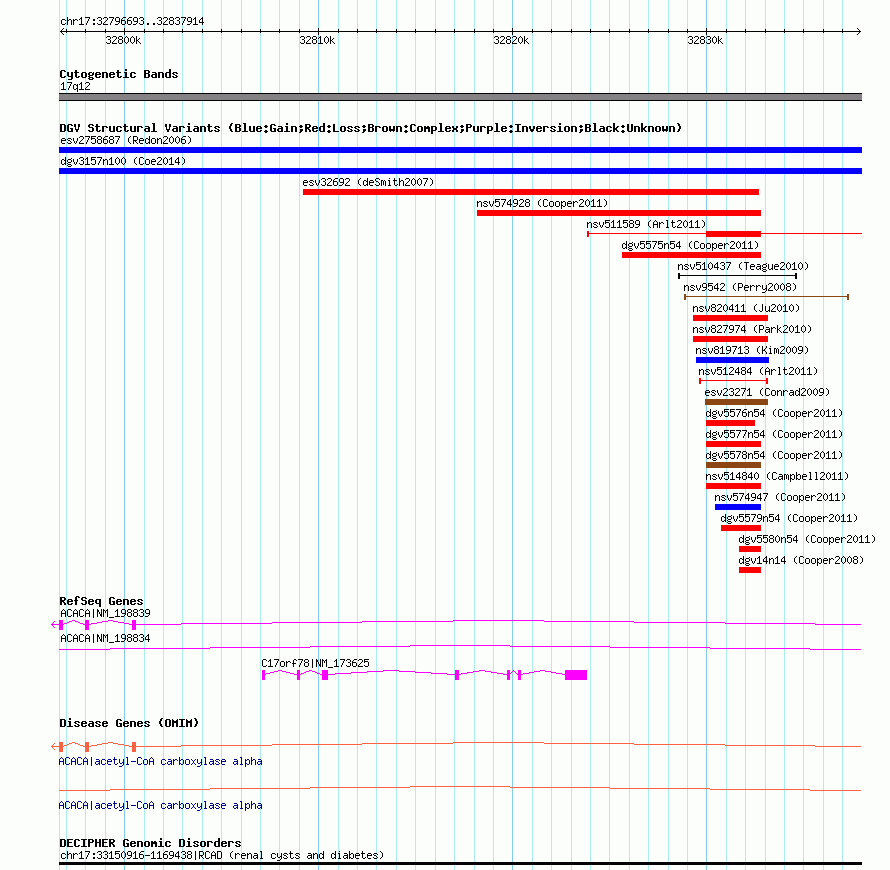
Task: Click the blue nsv819713 gain bar
Action: 732,360
